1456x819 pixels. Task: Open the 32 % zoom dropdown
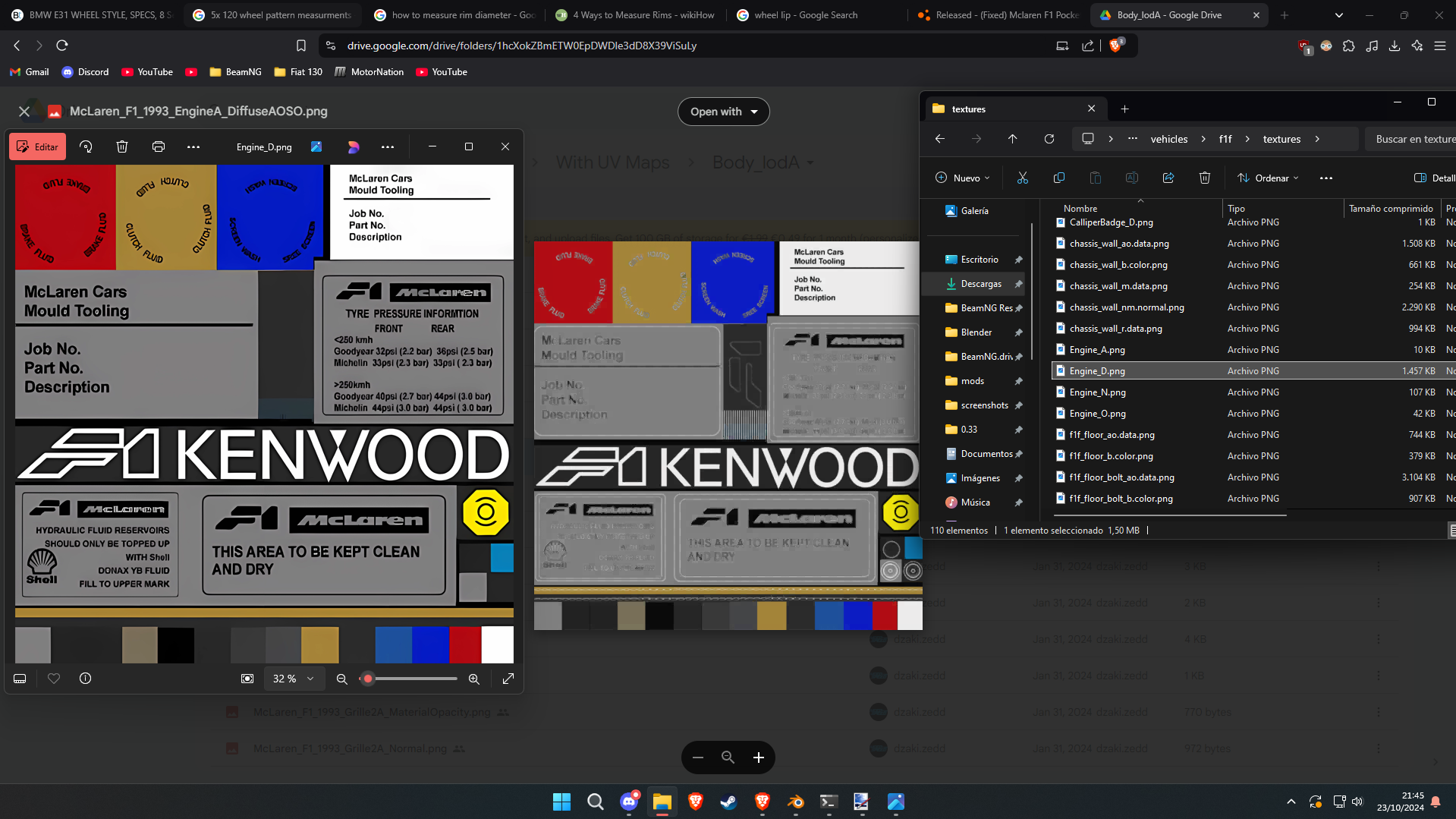coord(294,679)
